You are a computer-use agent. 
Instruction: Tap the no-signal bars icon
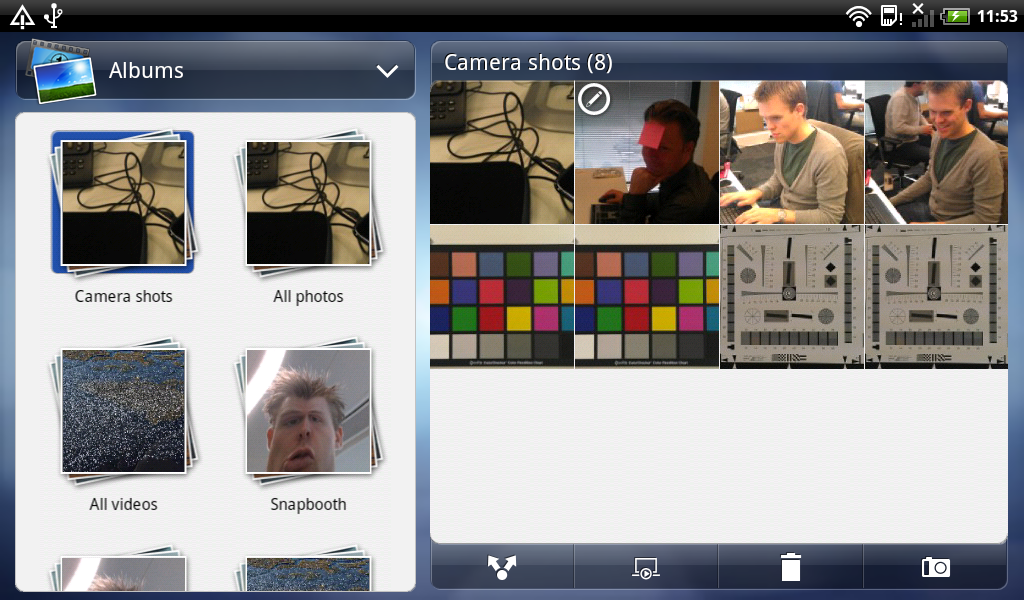click(x=921, y=15)
